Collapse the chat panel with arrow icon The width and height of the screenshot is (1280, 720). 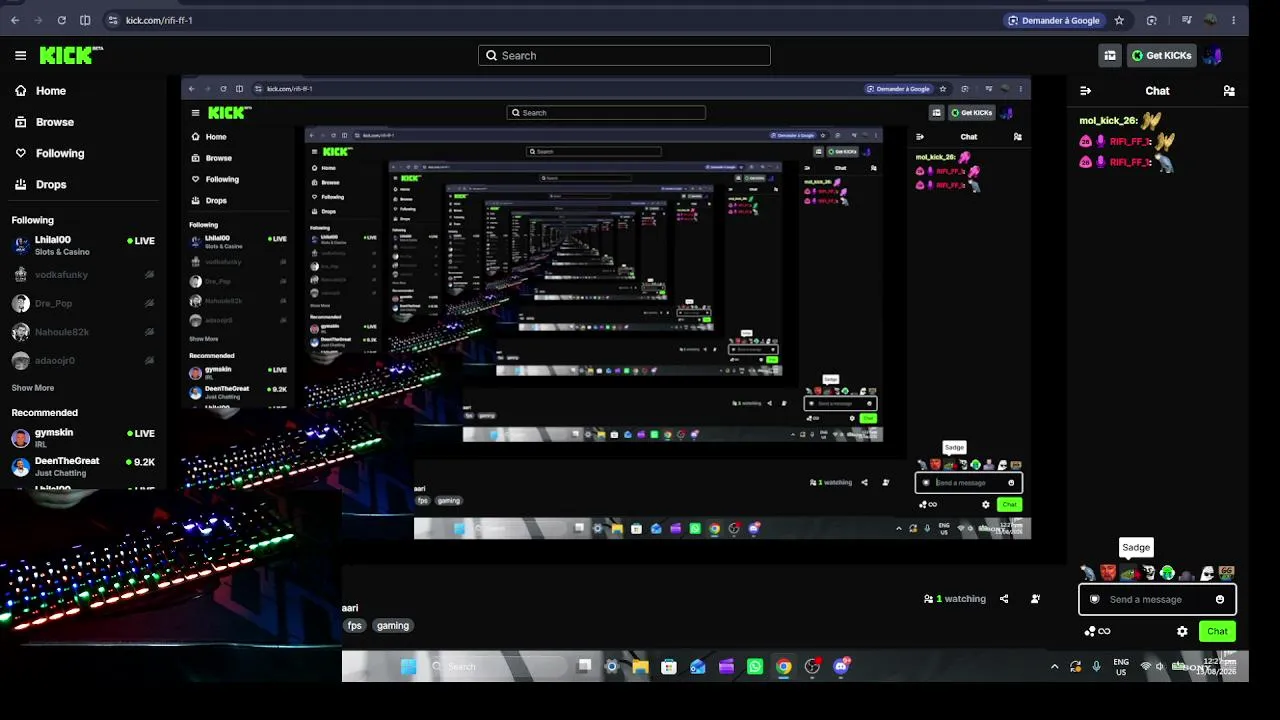tap(1085, 91)
